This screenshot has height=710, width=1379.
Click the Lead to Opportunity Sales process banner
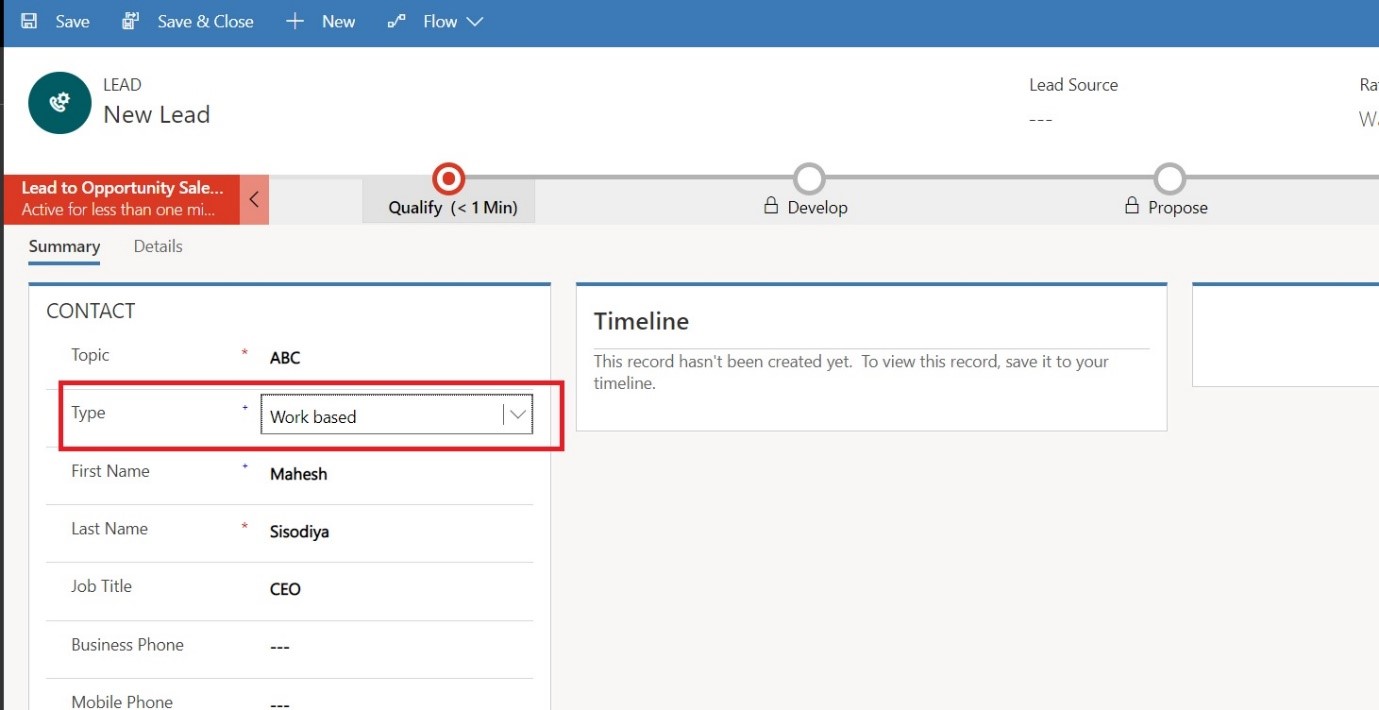coord(121,199)
